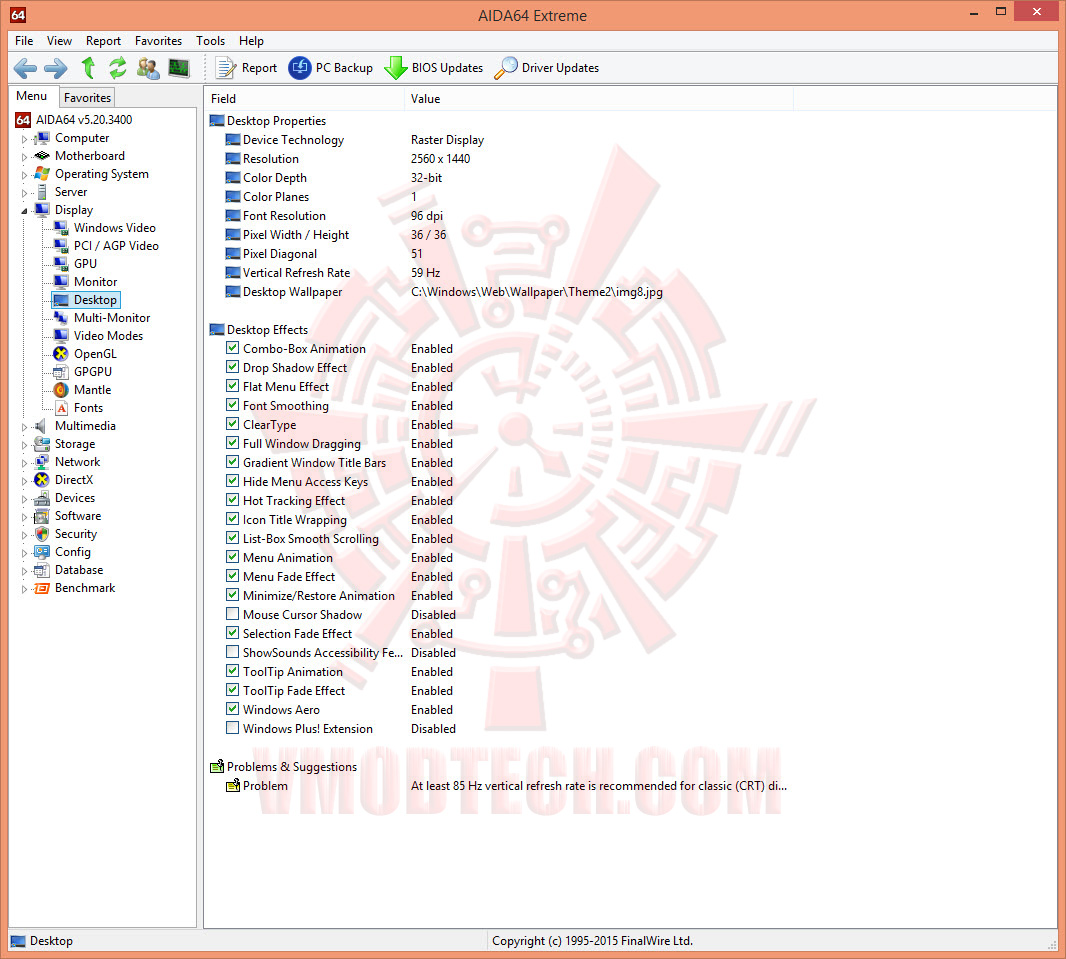Click the Storage drive icon

coord(42,444)
